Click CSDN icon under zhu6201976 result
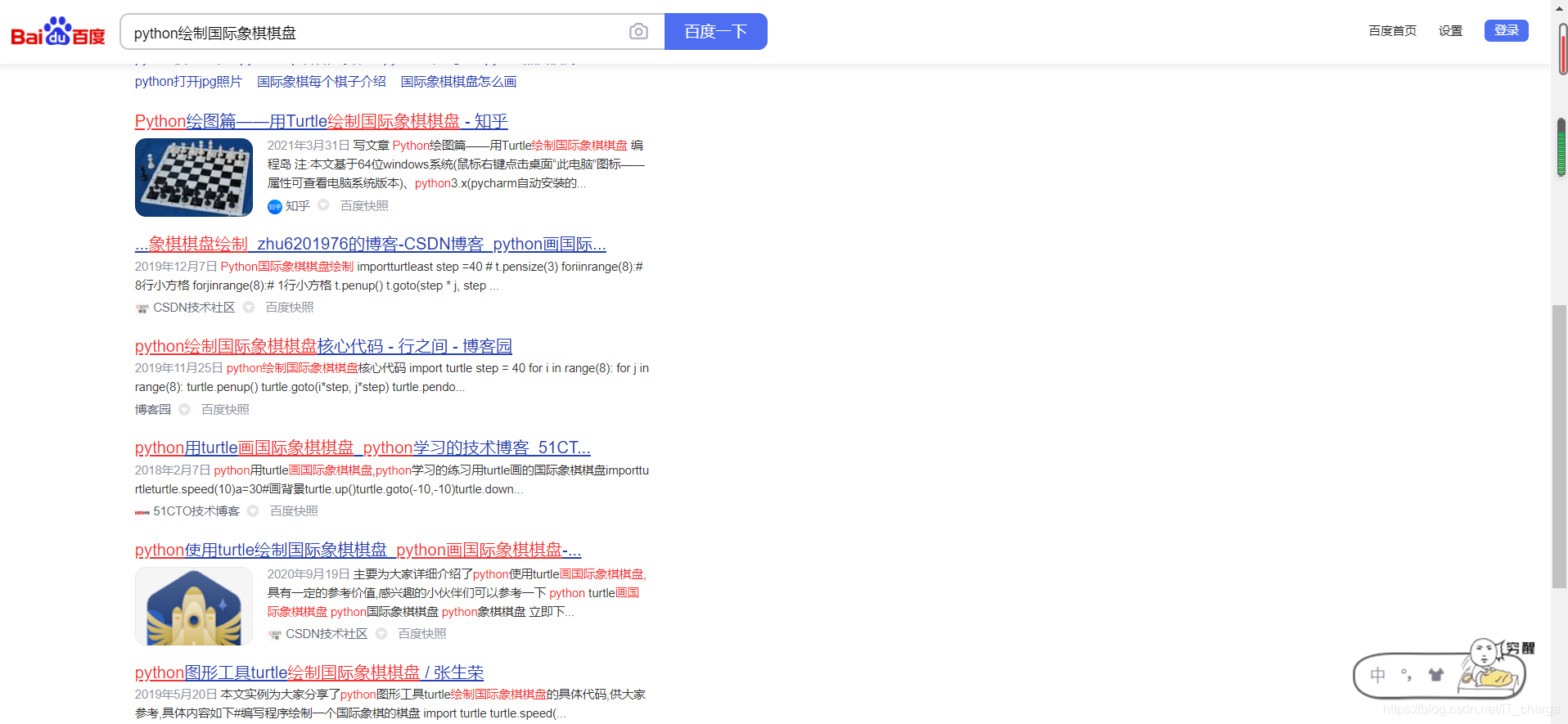The height and width of the screenshot is (724, 1568). pos(142,308)
